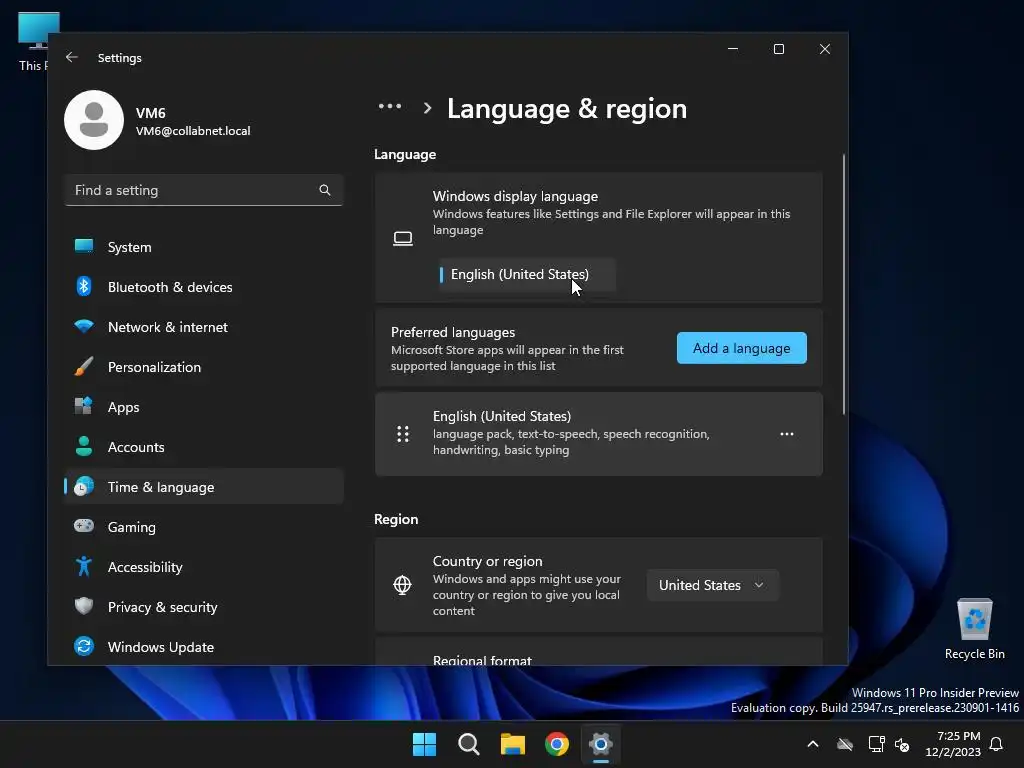Click the Language section heading
Viewport: 1024px width, 768px height.
pos(405,154)
